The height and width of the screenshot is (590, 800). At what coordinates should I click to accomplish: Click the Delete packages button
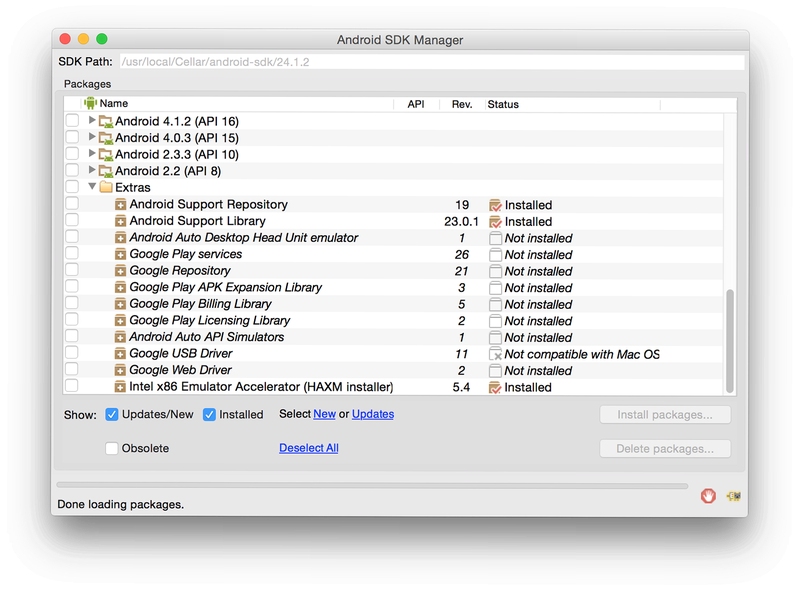(x=665, y=449)
